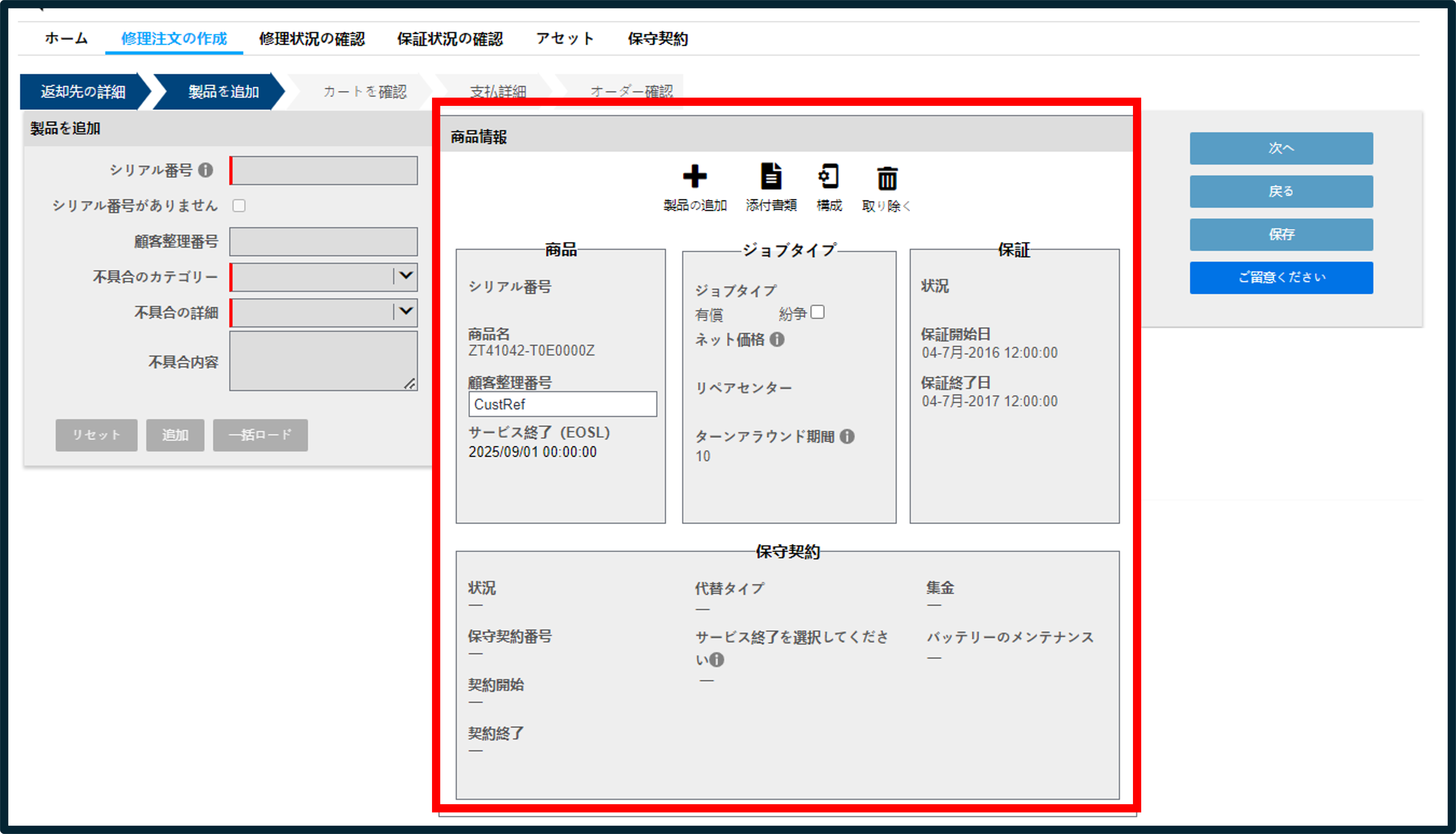
Task: Toggle the 紛争 checkbox
Action: [x=818, y=312]
